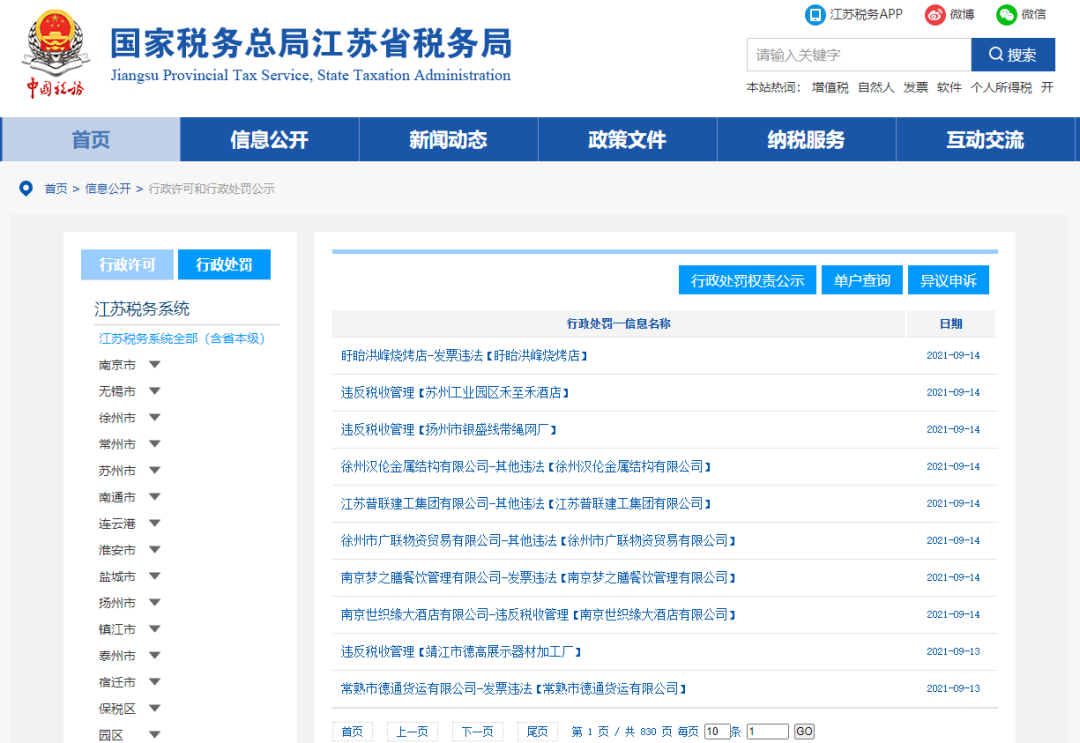Click the 行政处罚权责公示 button

[x=747, y=280]
